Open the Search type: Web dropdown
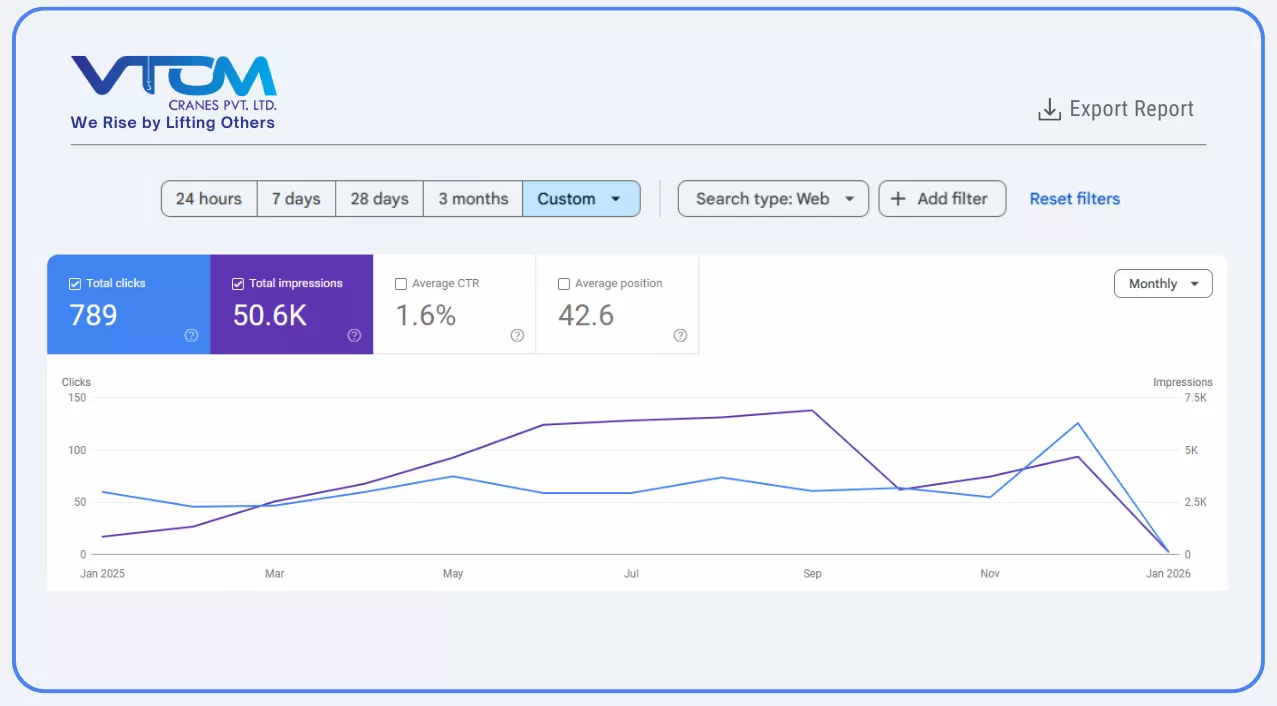 [772, 198]
